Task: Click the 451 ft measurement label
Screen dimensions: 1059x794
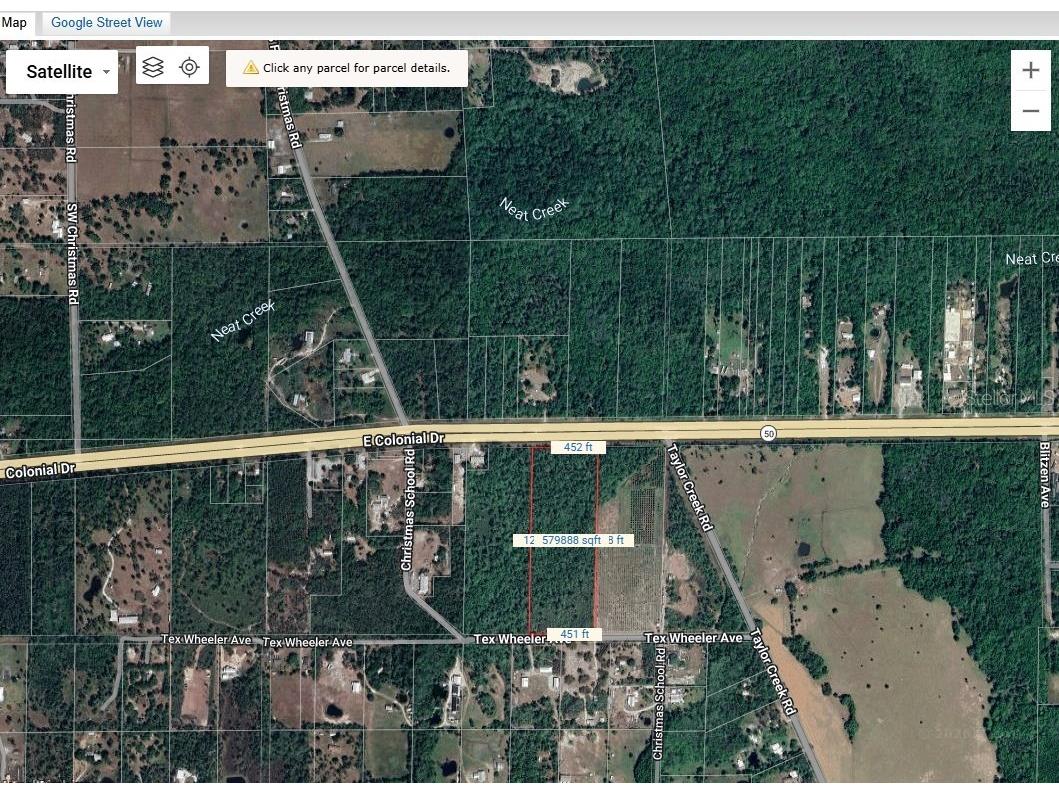Action: coord(574,634)
